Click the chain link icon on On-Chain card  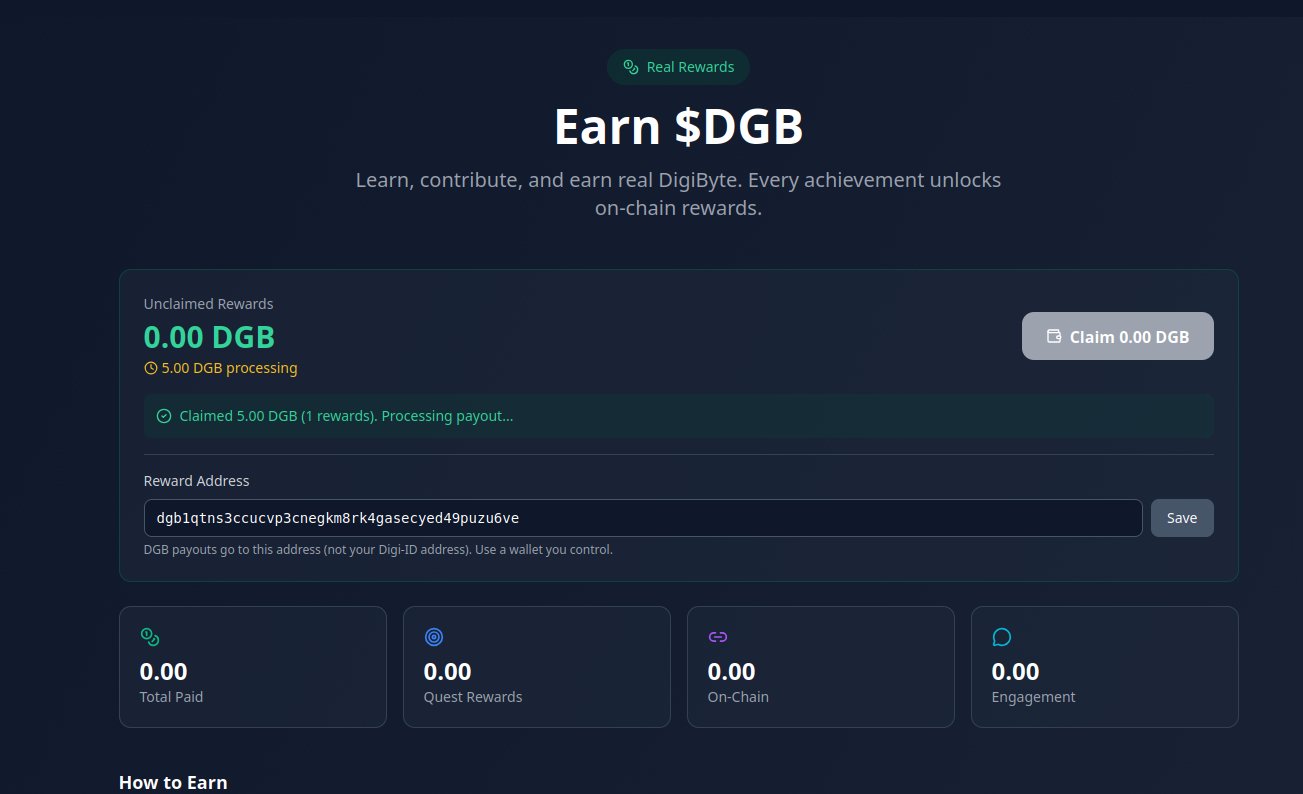(718, 637)
